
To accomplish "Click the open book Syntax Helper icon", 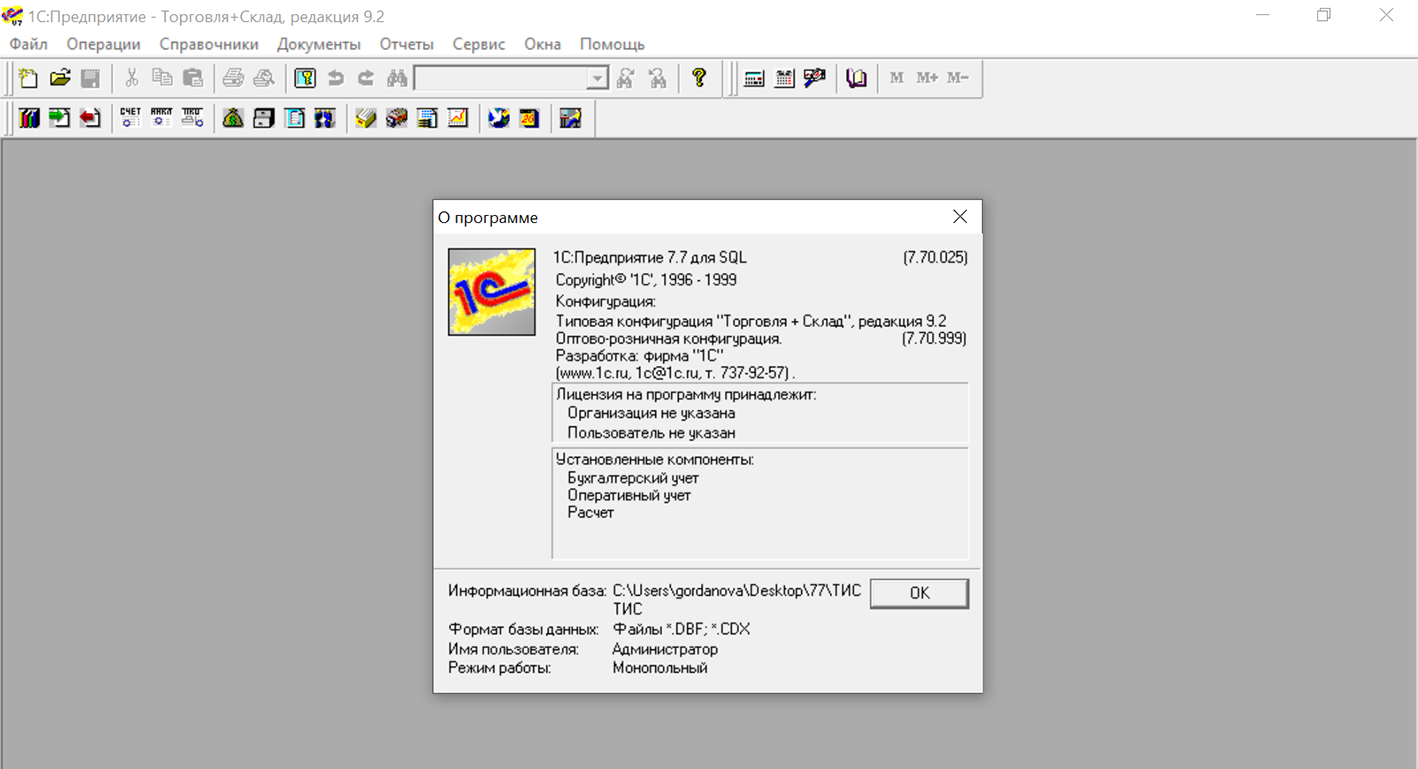I will (x=856, y=78).
